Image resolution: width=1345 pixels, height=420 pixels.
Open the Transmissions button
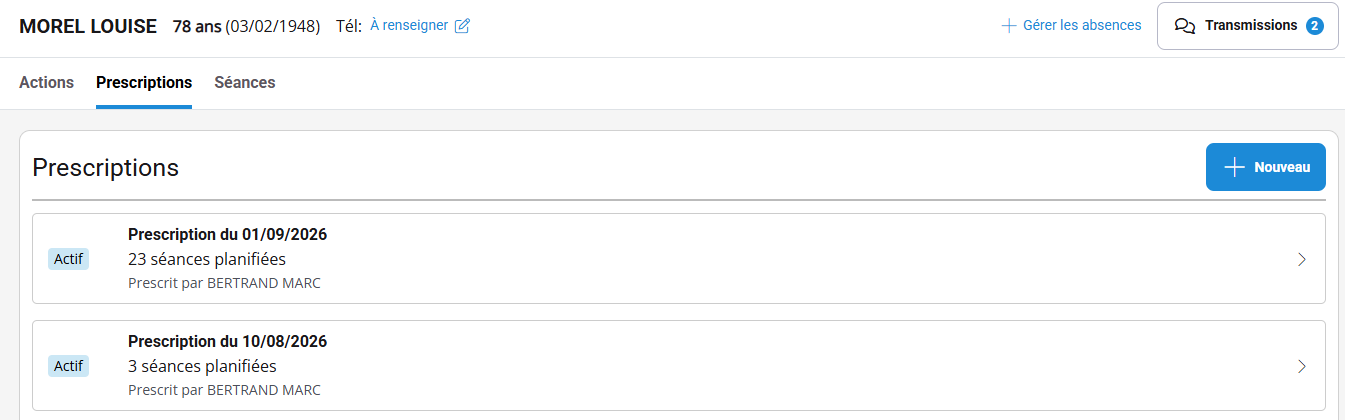[1247, 26]
